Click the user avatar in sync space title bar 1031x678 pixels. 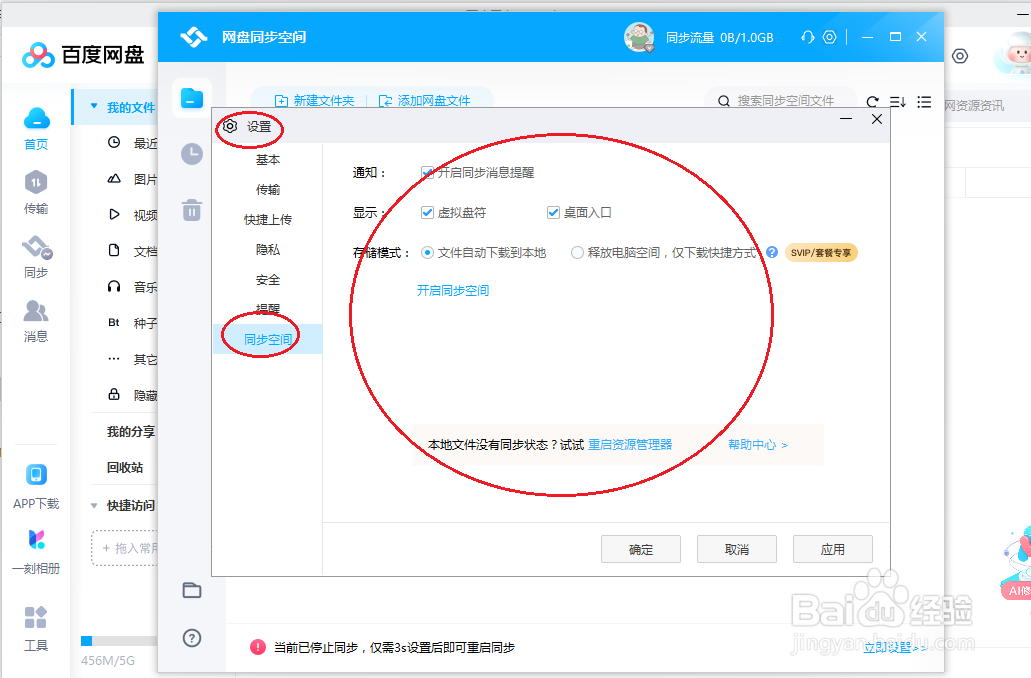(638, 37)
